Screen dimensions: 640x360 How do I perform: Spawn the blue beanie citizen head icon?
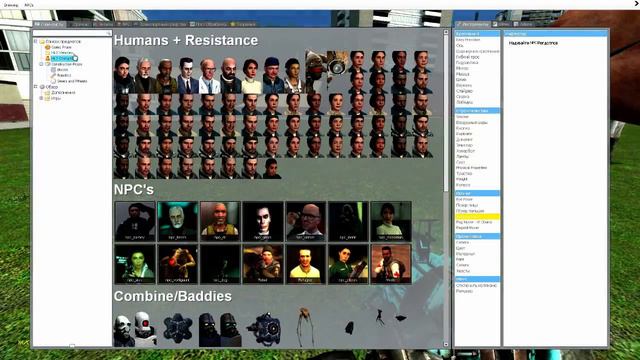[x=272, y=75]
